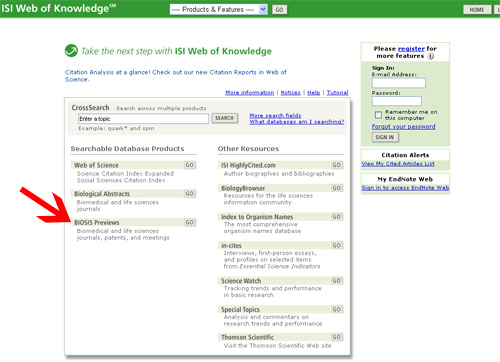Click the CrossSearch topic input field
This screenshot has height=362, width=500.
(143, 119)
